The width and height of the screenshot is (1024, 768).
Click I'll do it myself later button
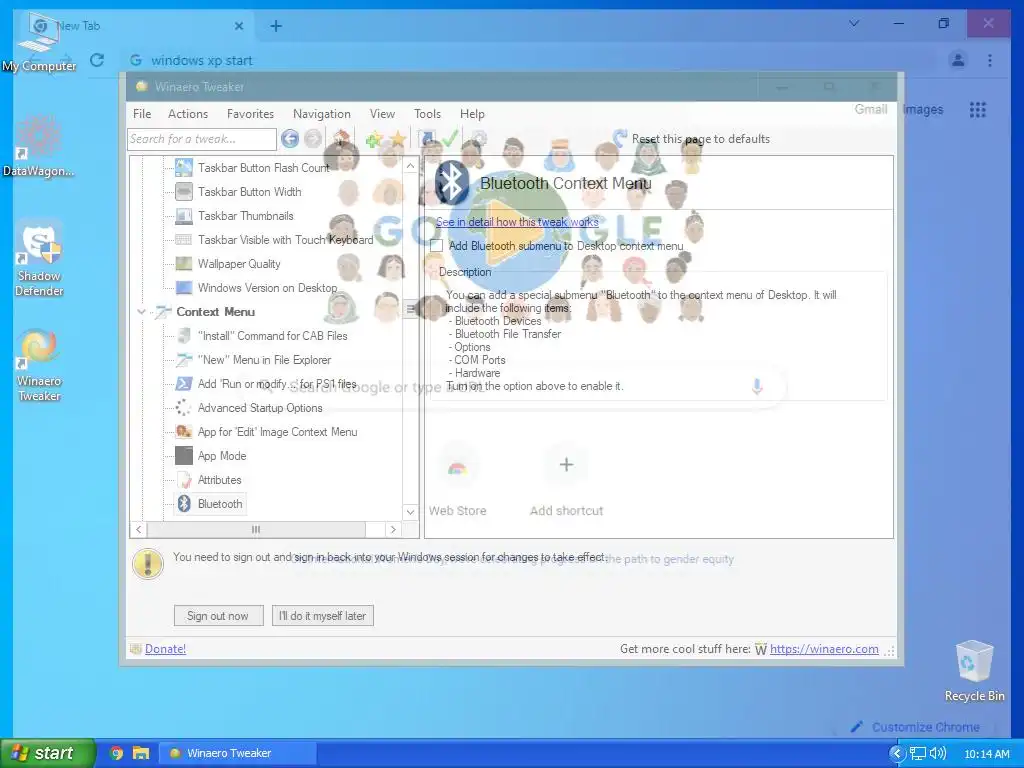(x=323, y=616)
